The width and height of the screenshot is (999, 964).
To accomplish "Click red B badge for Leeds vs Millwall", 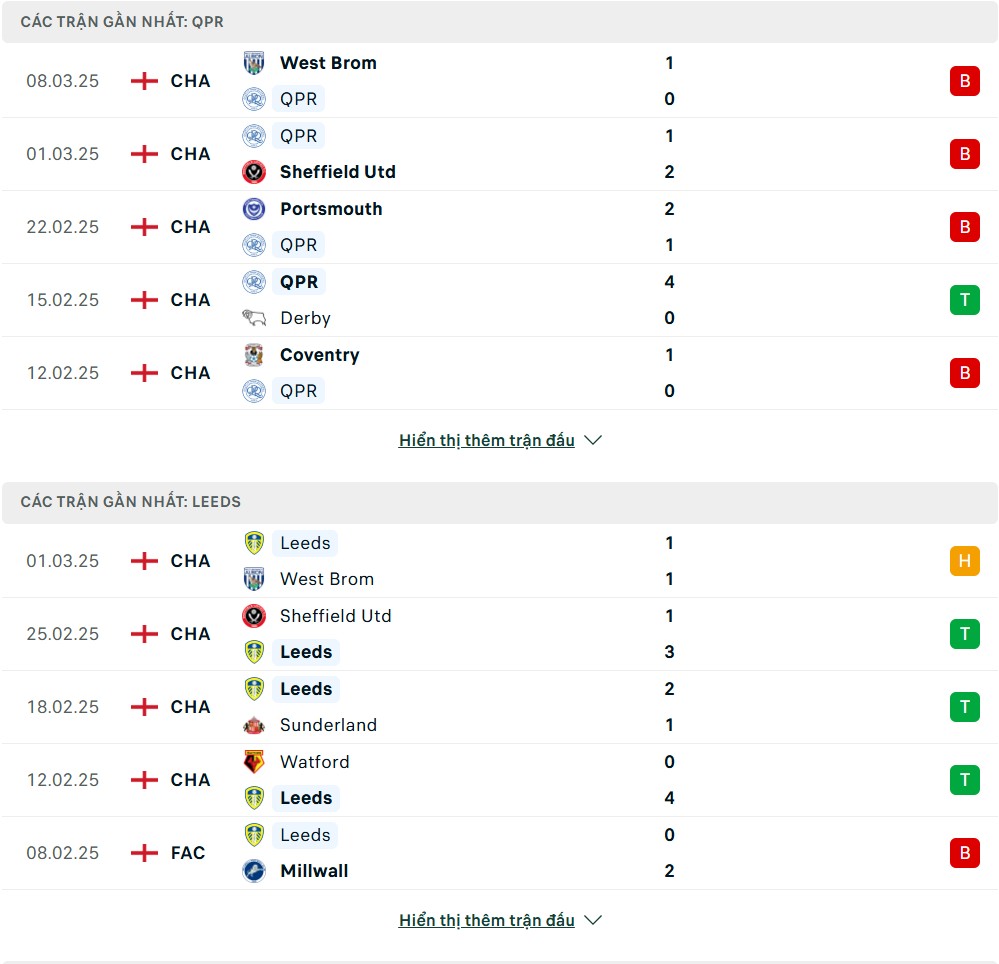I will tap(965, 853).
